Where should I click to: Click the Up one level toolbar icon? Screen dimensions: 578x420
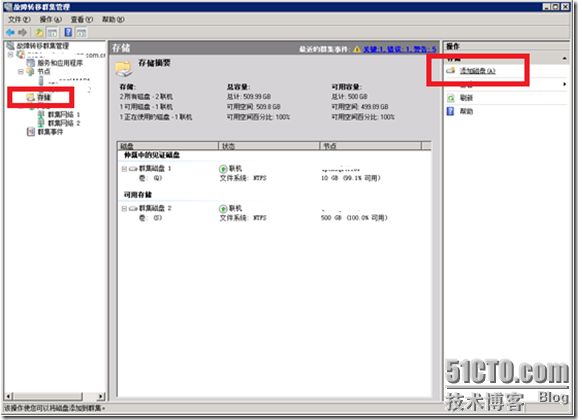39,32
